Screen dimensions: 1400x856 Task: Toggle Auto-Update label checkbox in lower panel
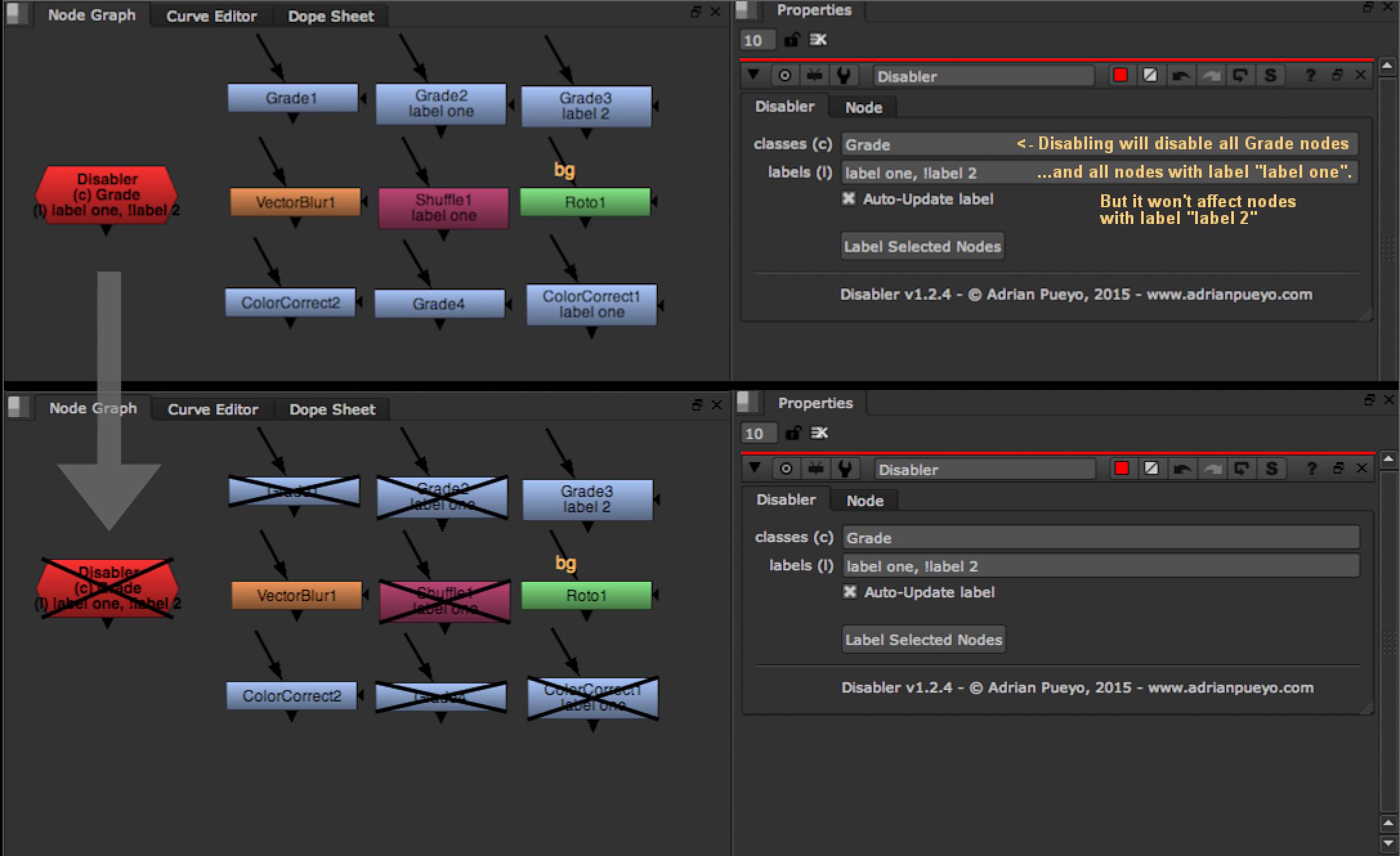coord(850,592)
